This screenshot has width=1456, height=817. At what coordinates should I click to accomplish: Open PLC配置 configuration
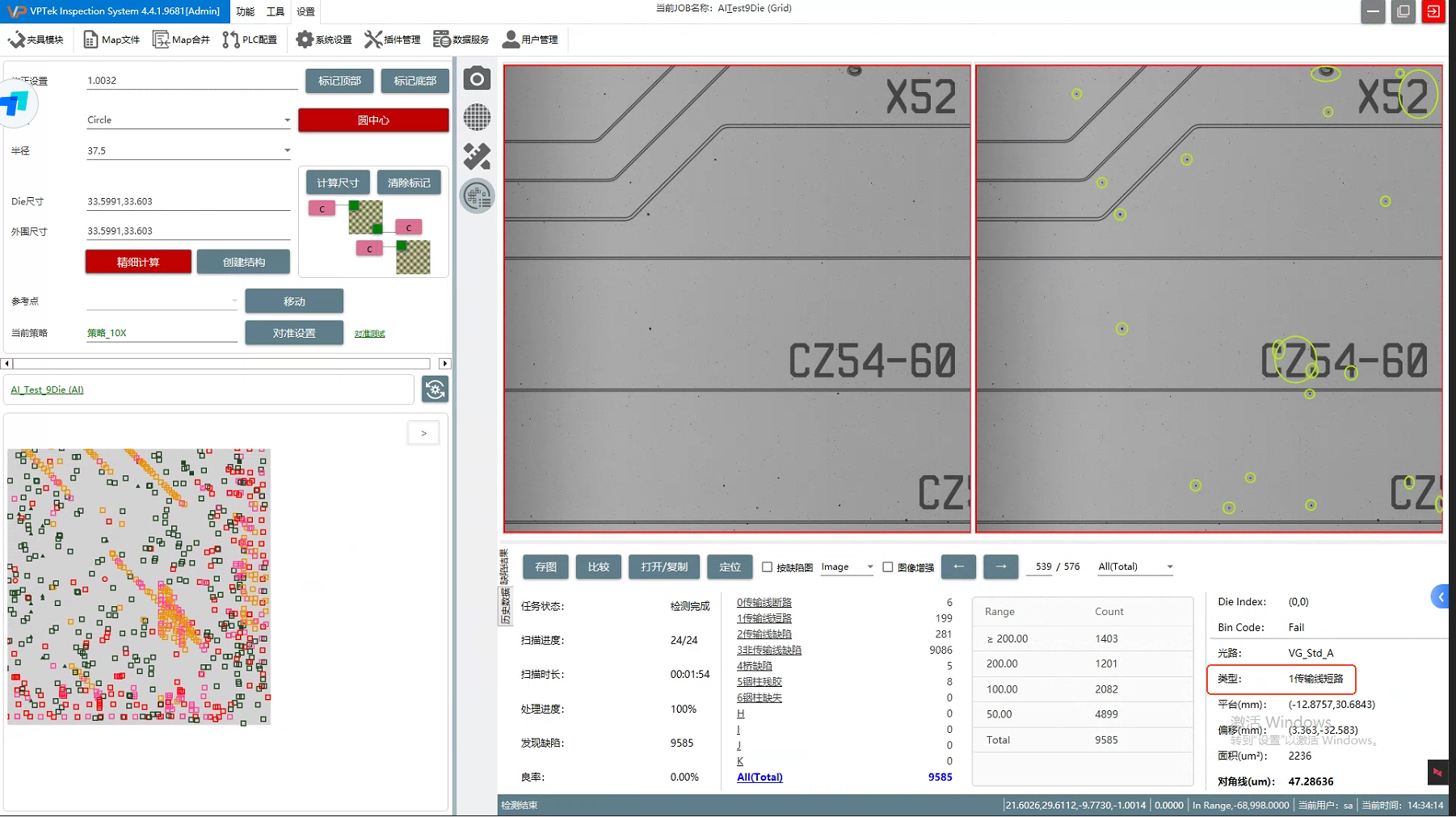click(x=250, y=40)
